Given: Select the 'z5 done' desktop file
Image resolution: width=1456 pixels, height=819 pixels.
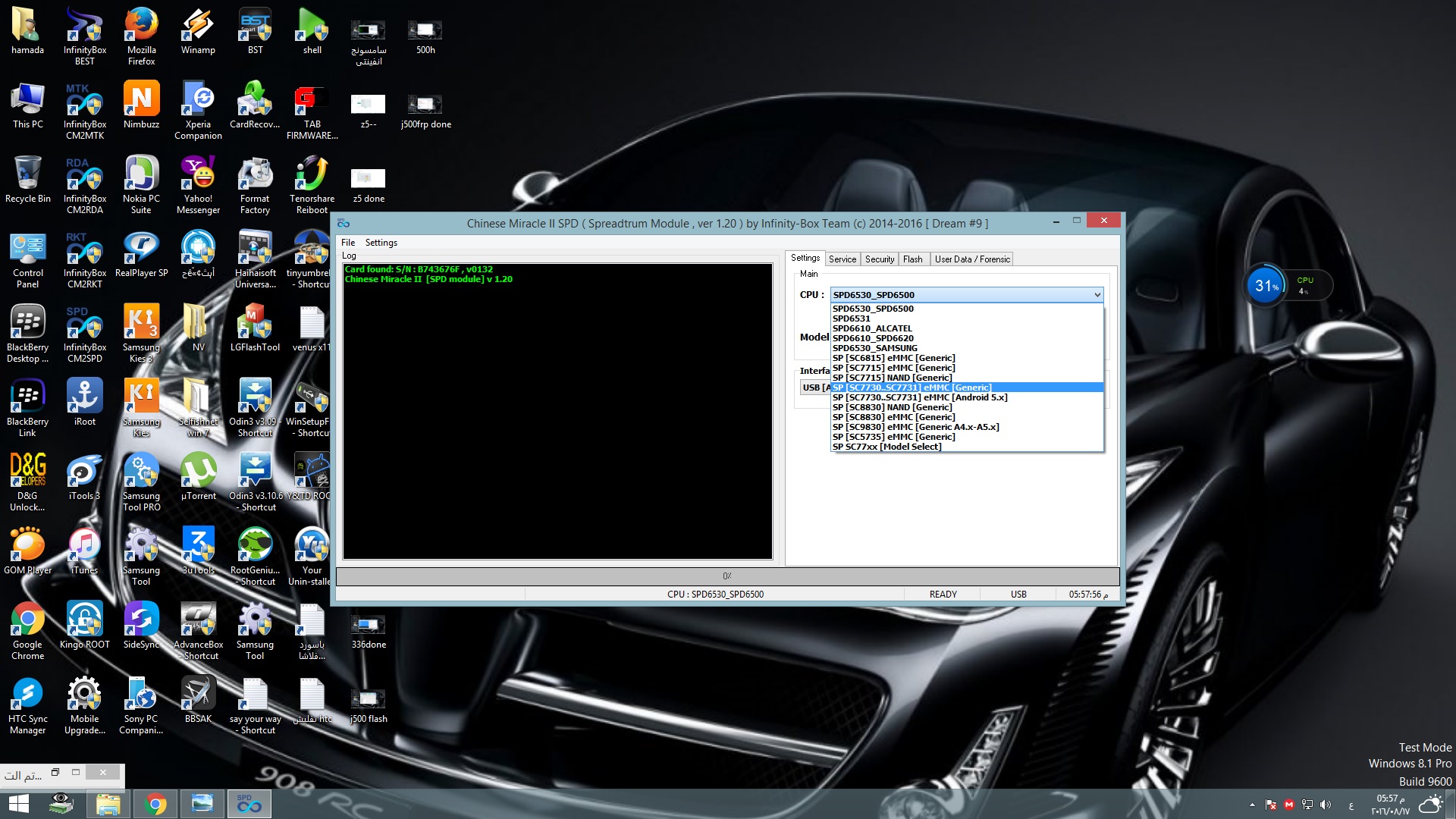Looking at the screenshot, I should click(x=369, y=185).
